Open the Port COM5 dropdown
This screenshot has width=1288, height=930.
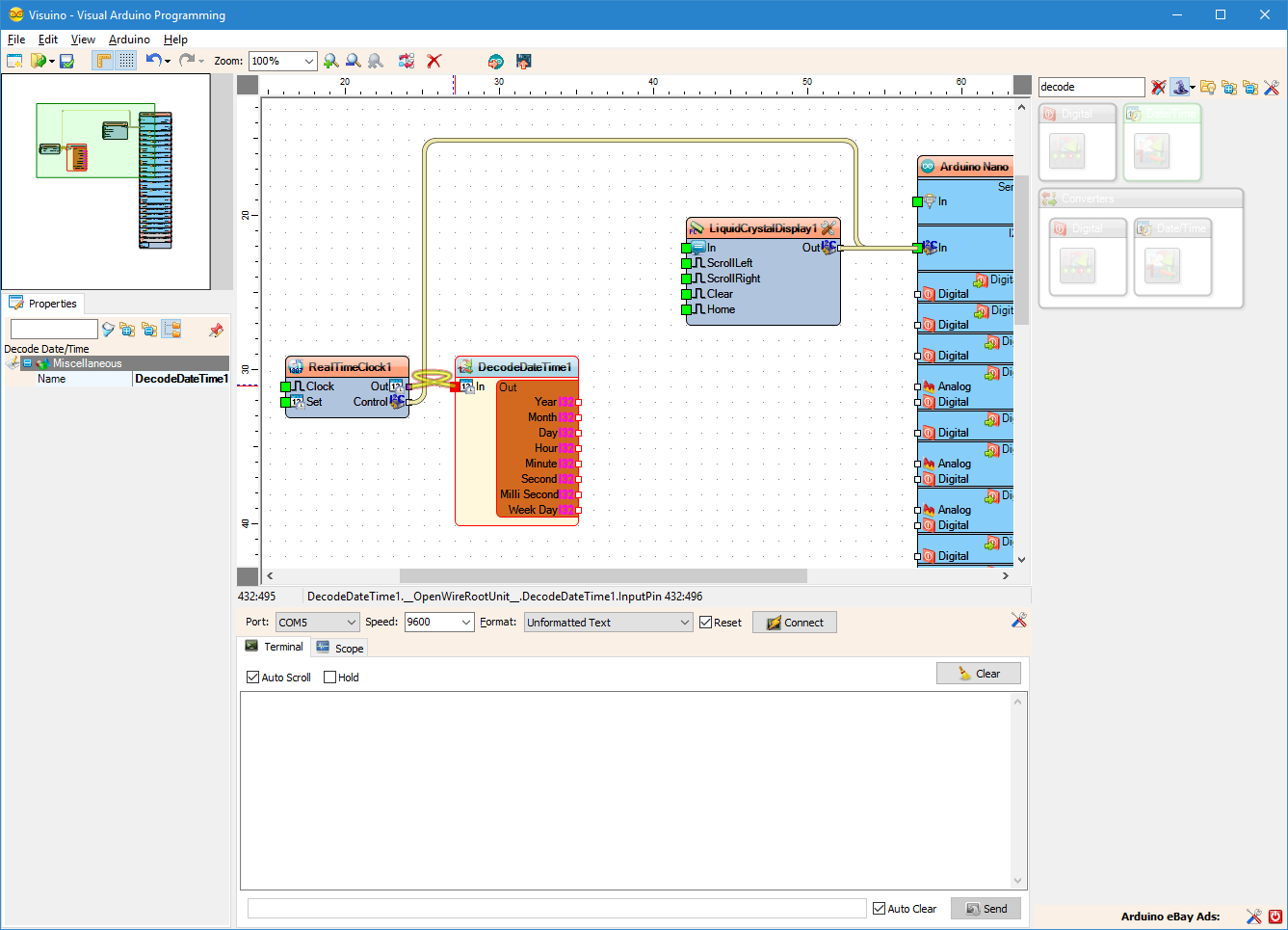(x=318, y=623)
